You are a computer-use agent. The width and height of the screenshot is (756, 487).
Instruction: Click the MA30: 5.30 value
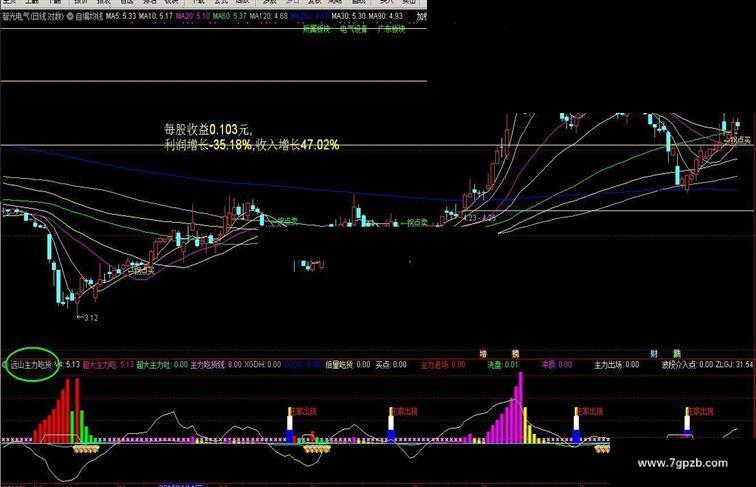point(348,16)
